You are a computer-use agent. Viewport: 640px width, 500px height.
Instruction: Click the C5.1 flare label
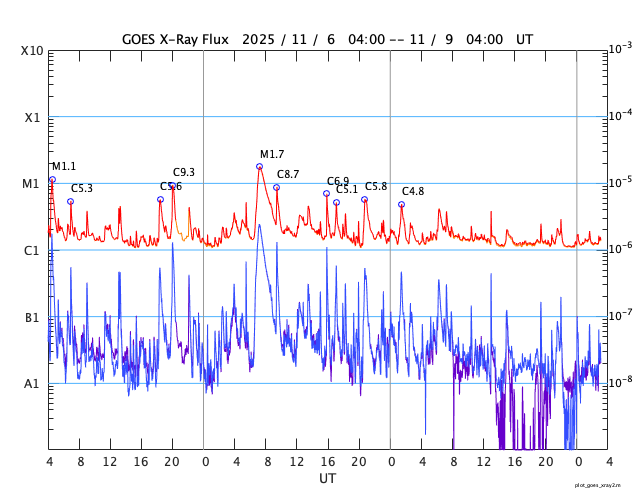point(347,190)
